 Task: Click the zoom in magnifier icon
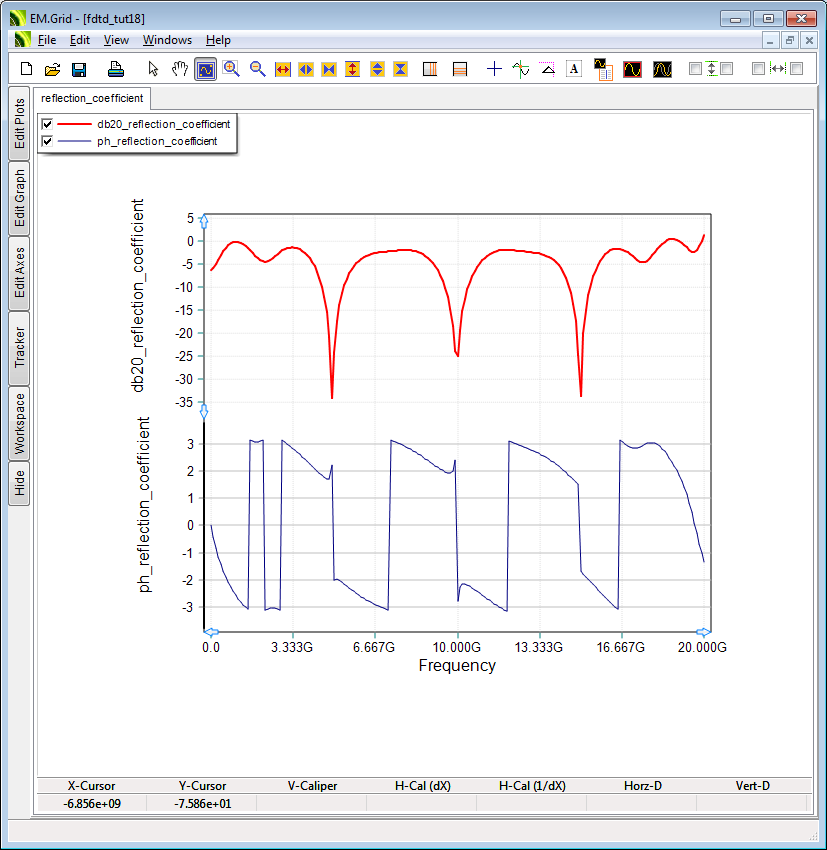click(x=232, y=69)
